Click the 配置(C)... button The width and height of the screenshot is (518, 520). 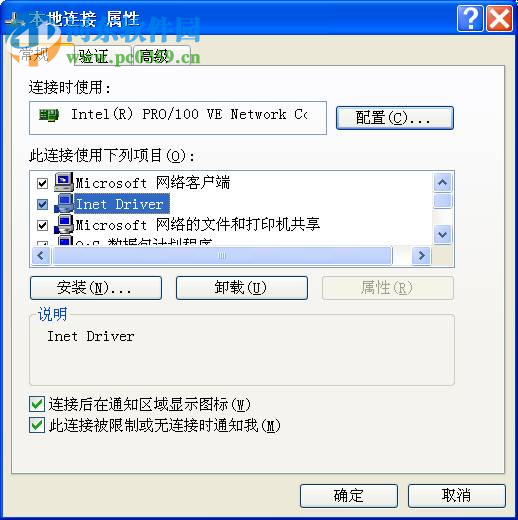tap(395, 118)
